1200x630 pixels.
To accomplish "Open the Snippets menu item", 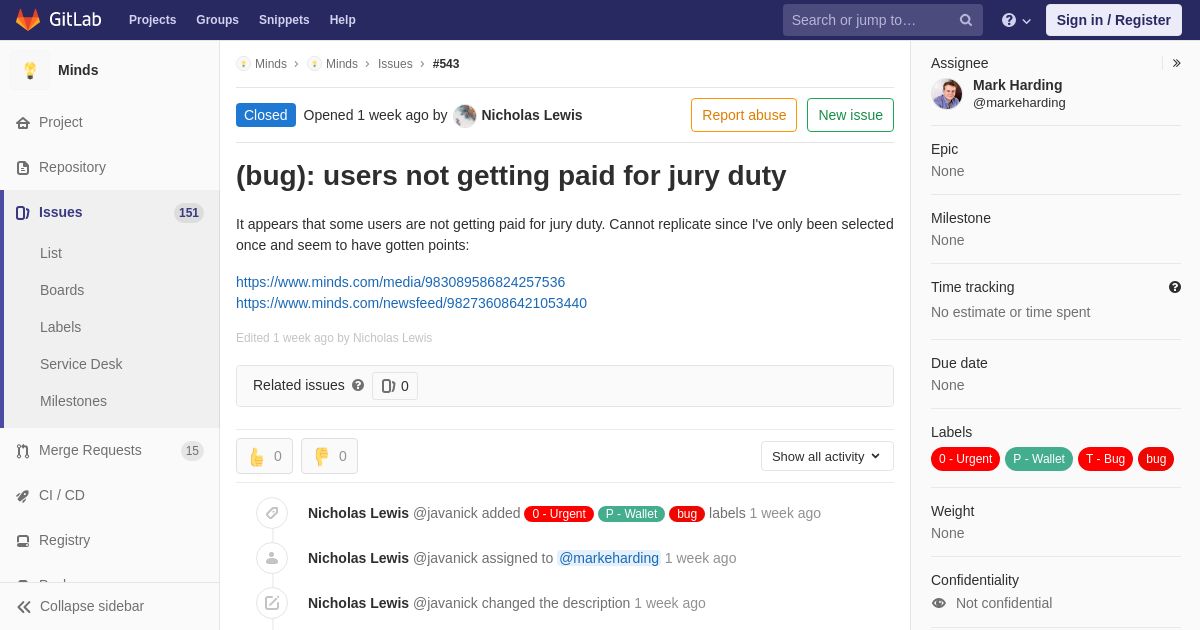I will 284,20.
